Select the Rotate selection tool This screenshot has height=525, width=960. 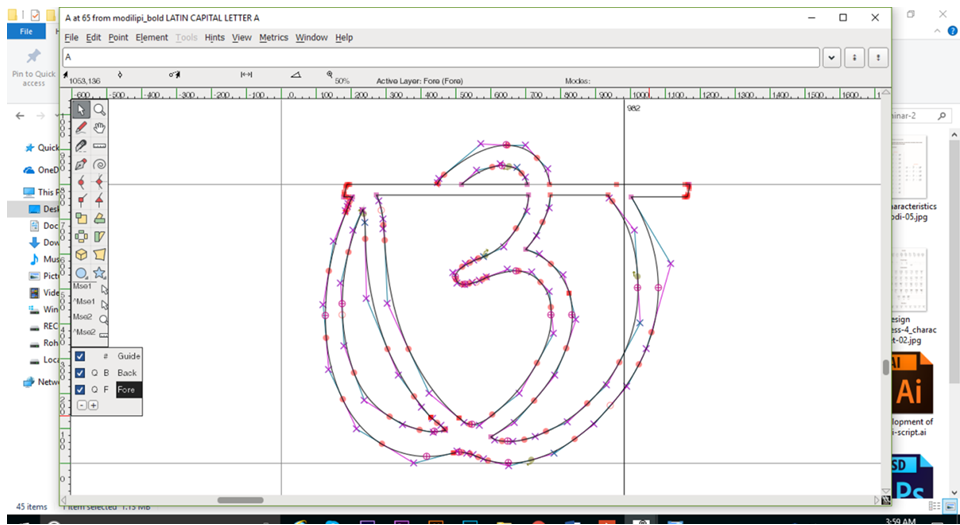(x=99, y=218)
